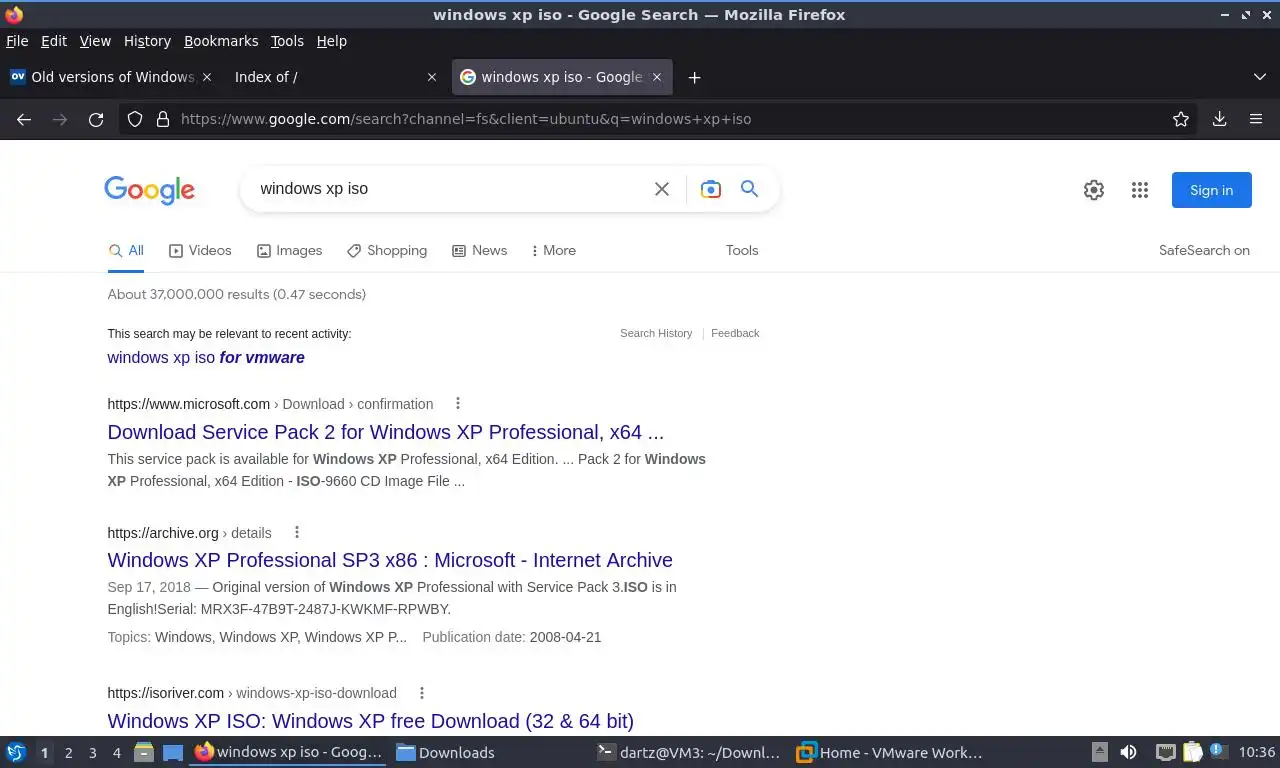This screenshot has height=768, width=1280.
Task: Show site security padlock information
Action: point(163,119)
